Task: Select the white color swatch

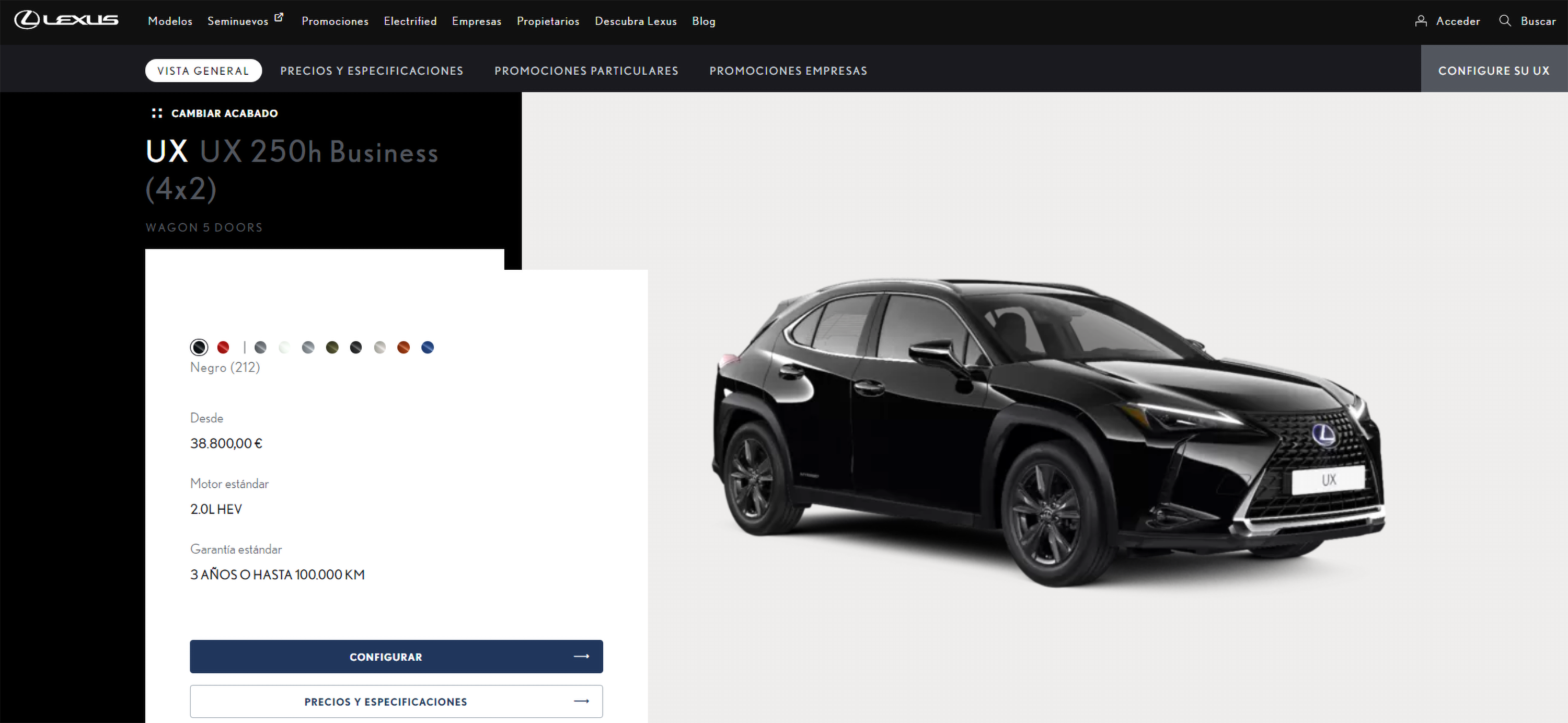Action: point(284,348)
